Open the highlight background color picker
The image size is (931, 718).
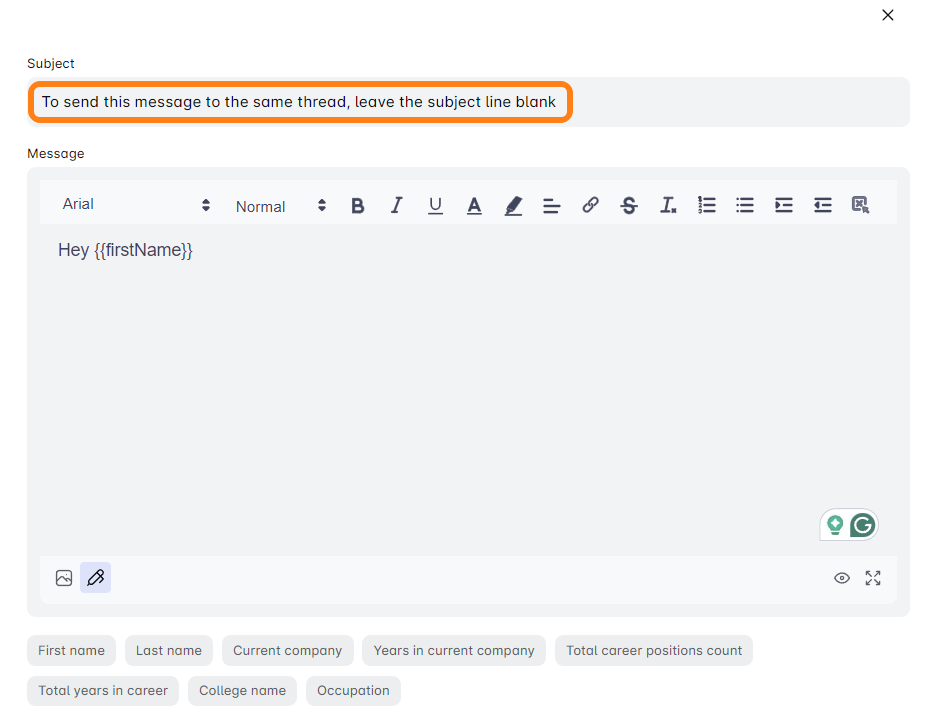[x=513, y=206]
